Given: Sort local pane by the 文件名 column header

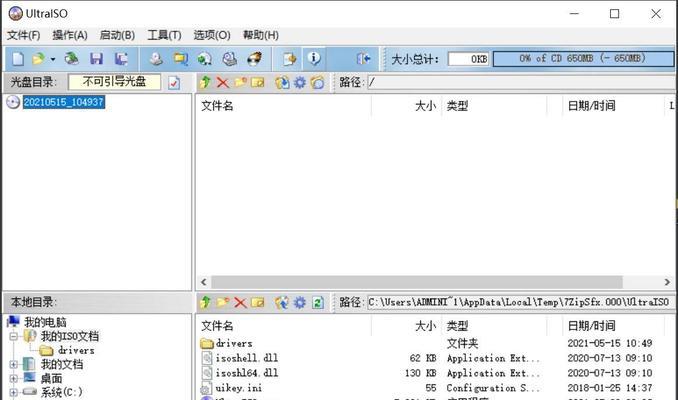Looking at the screenshot, I should tap(284, 326).
